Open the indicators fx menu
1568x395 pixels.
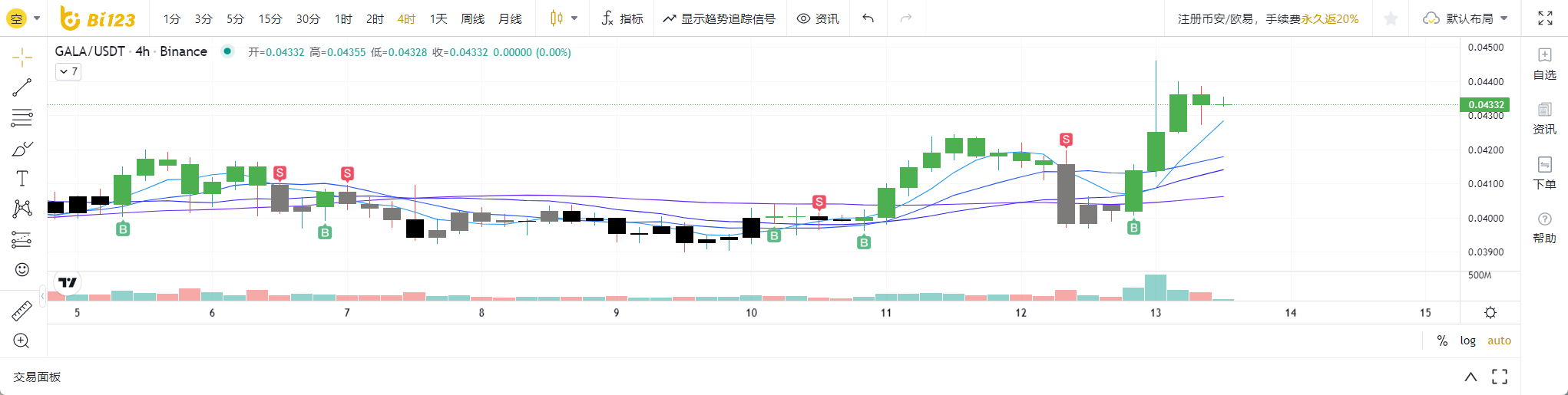622,18
